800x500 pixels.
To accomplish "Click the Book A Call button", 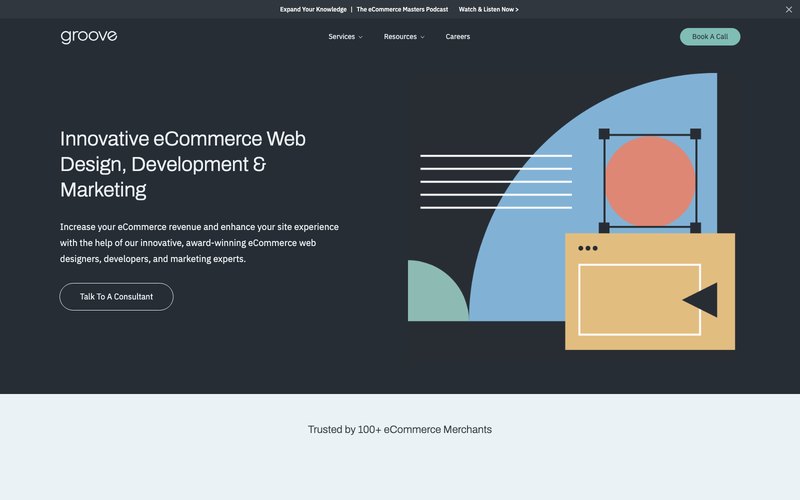I will pyautogui.click(x=710, y=37).
